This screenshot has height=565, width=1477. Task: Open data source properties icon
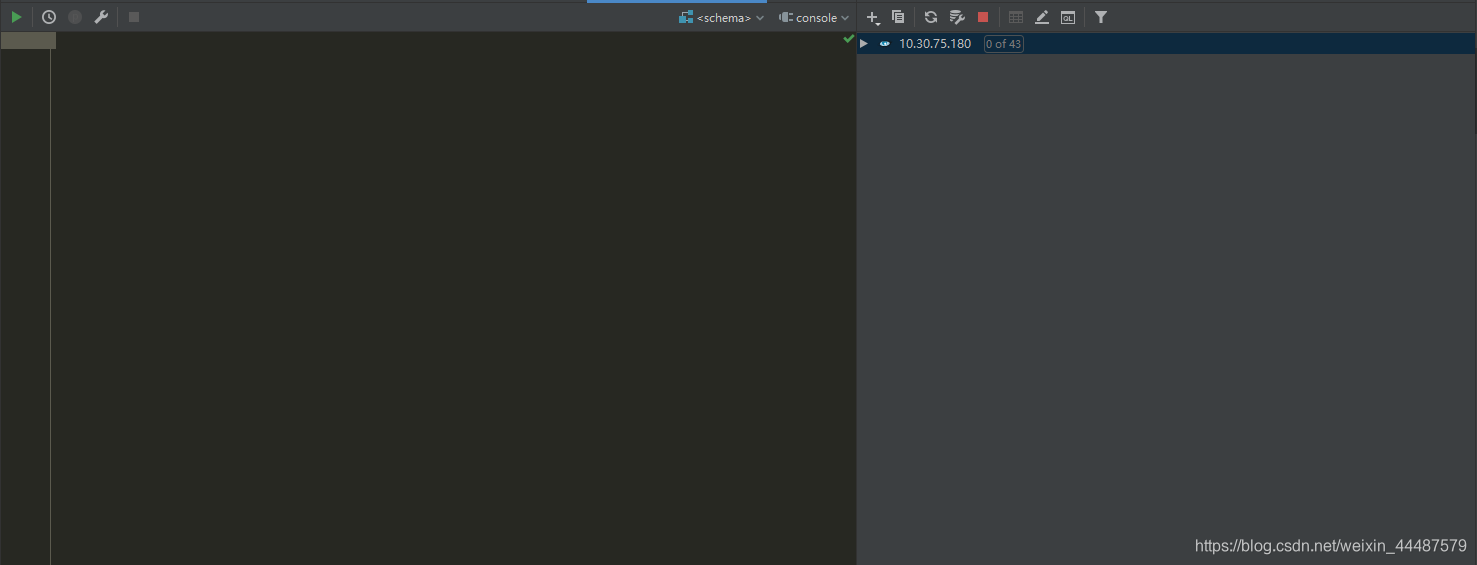point(957,17)
